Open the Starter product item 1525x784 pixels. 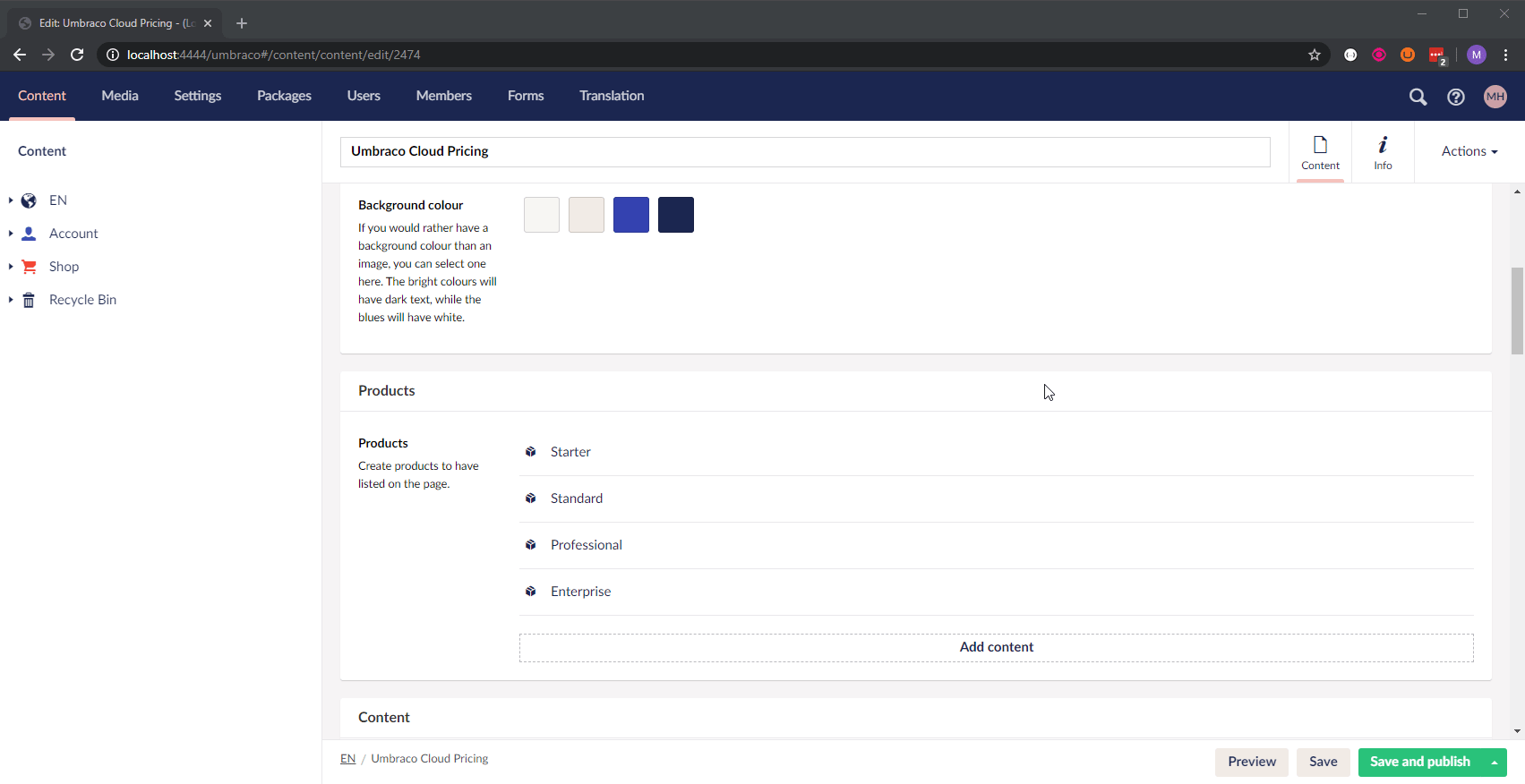[x=997, y=452]
